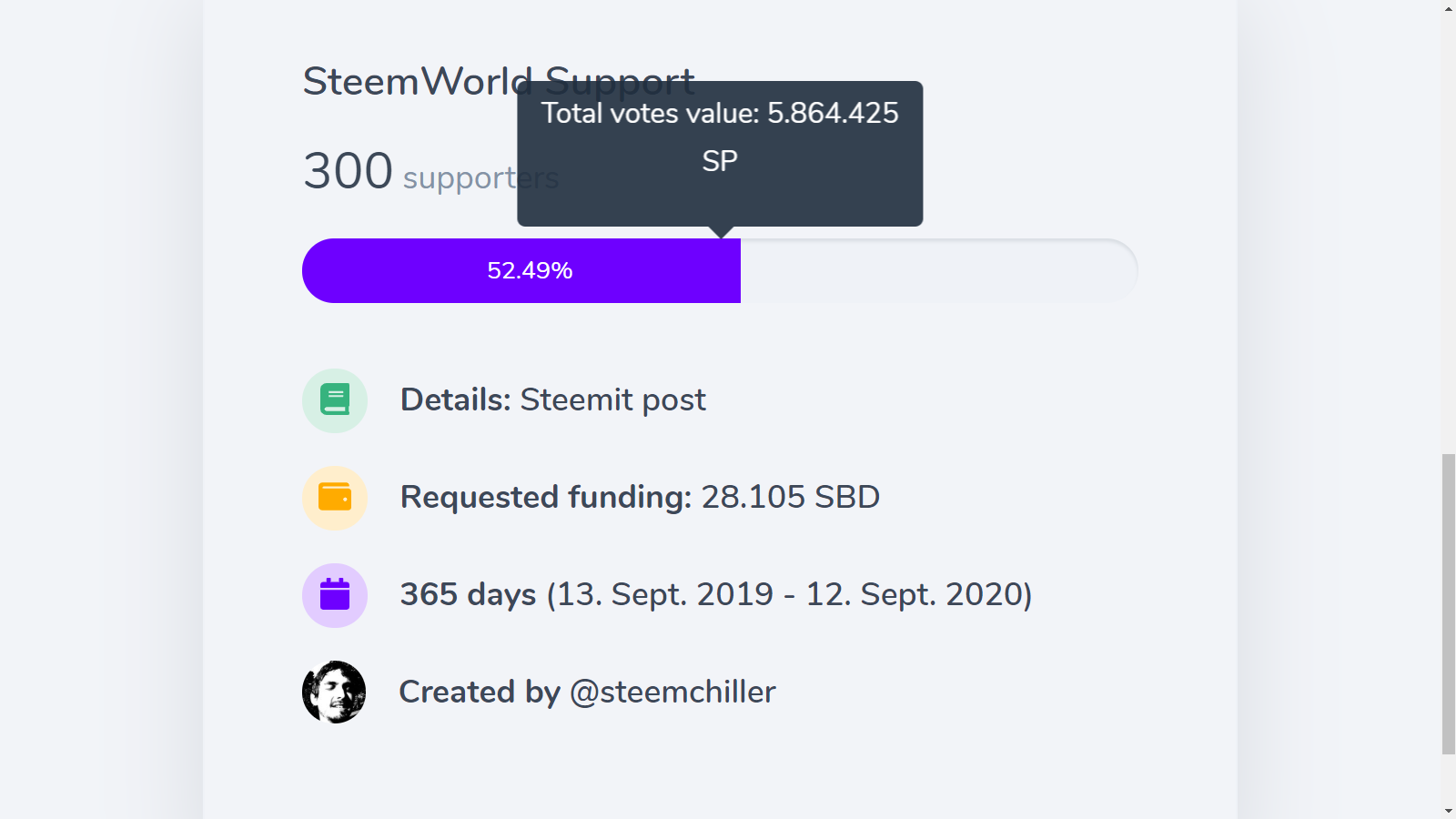
Task: Click the purple calendar duration icon
Action: [334, 595]
